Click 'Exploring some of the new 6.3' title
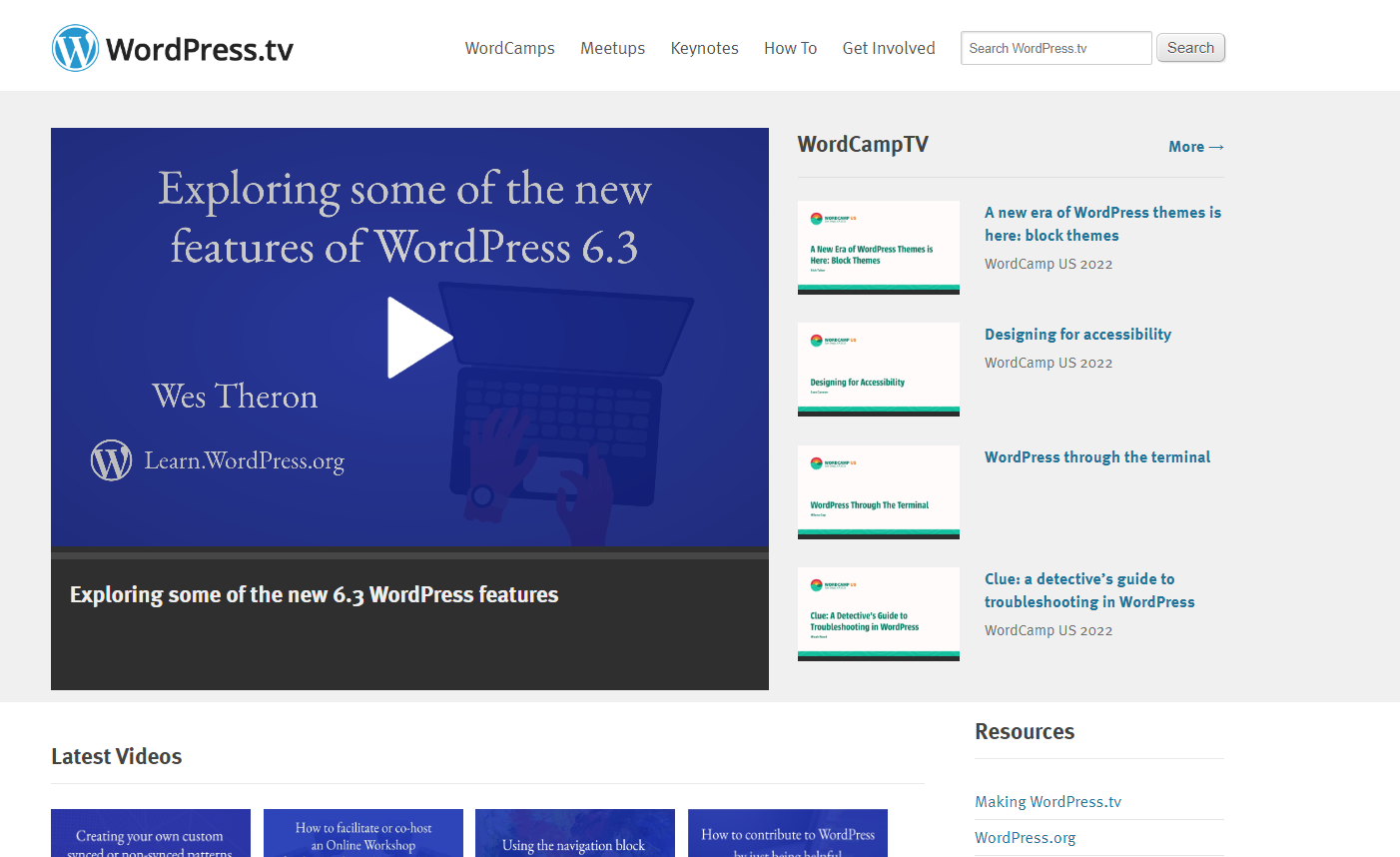The image size is (1400, 857). click(314, 595)
